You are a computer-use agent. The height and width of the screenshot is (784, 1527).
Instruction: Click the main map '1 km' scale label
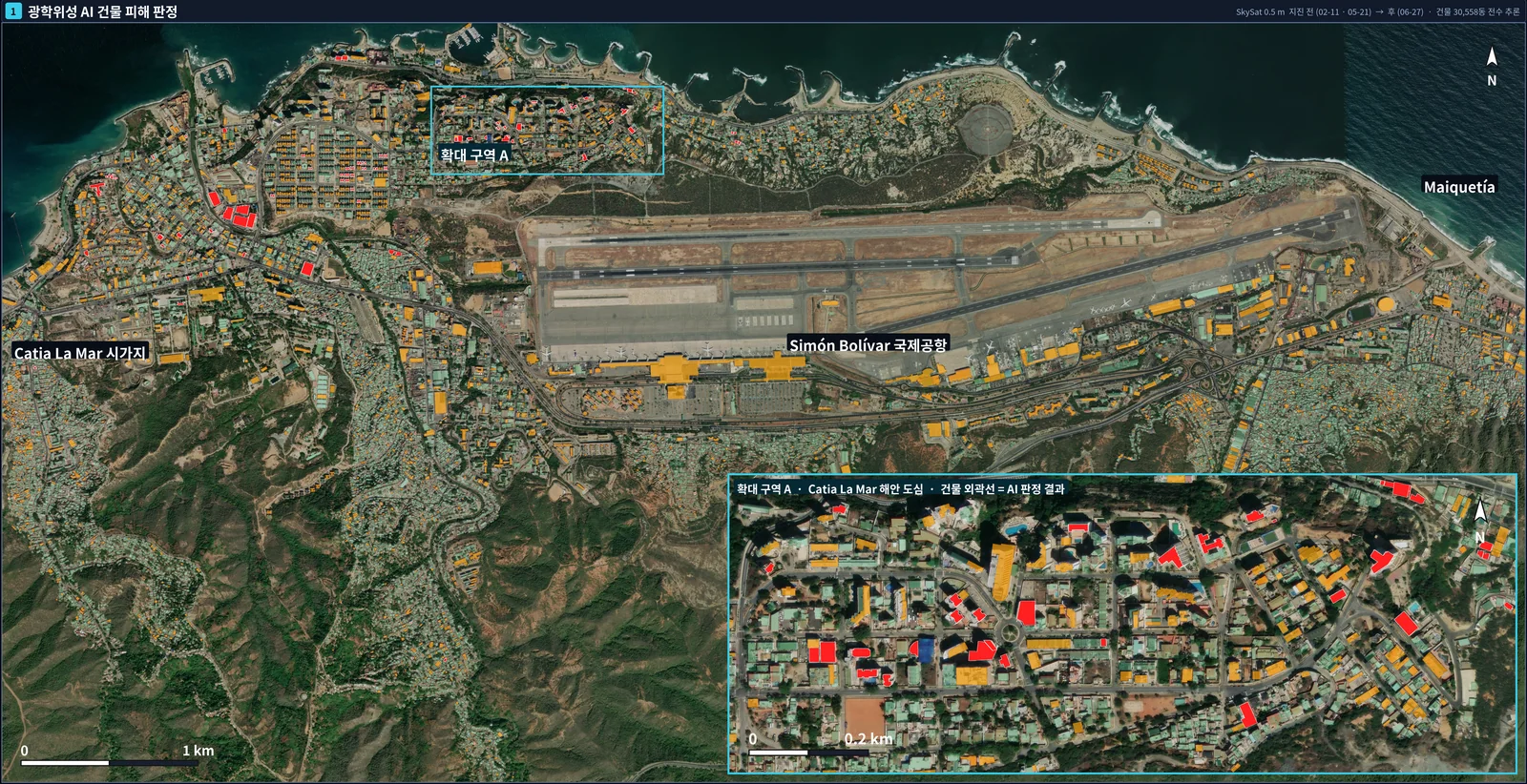point(199,751)
